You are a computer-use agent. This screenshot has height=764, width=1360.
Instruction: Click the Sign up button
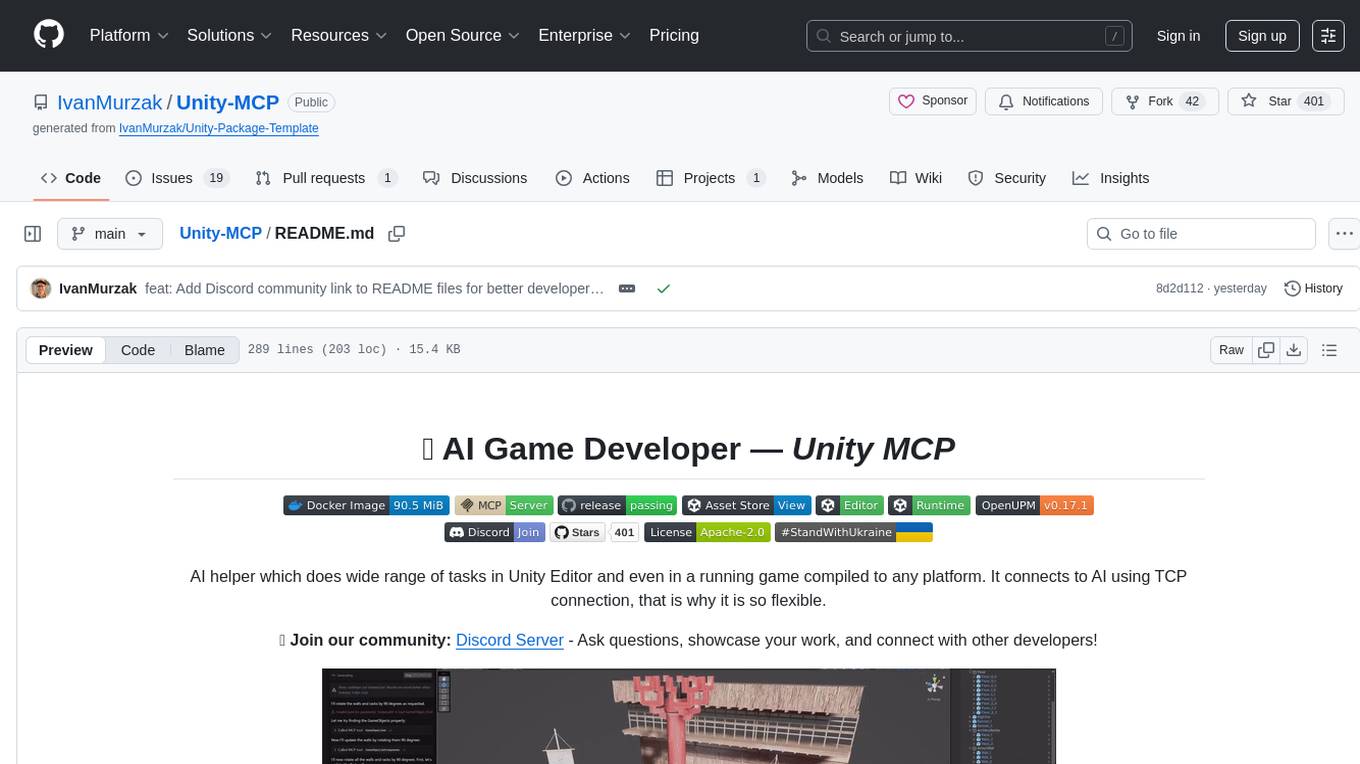click(1262, 35)
